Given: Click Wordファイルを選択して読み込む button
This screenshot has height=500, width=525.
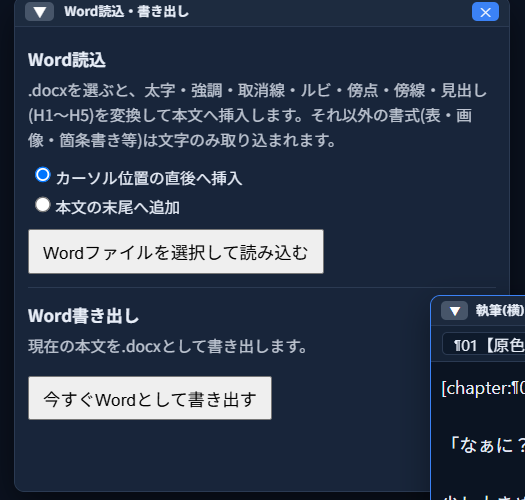Looking at the screenshot, I should click(x=176, y=252).
